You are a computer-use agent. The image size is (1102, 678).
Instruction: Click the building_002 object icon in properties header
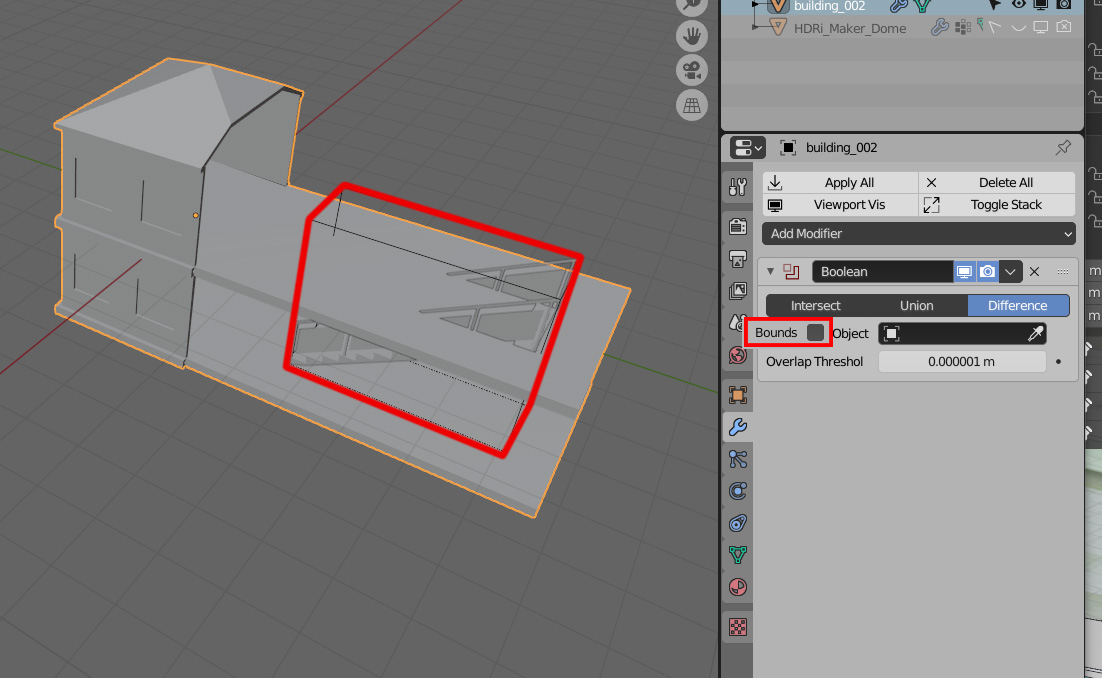tap(789, 148)
